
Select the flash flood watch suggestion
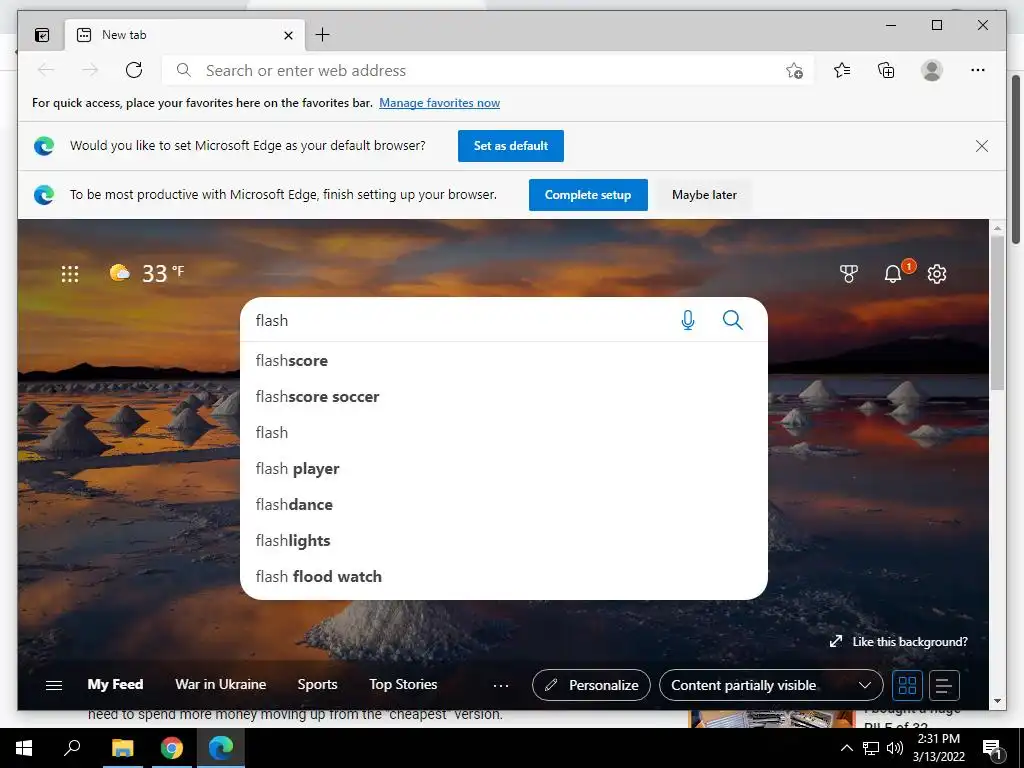(x=504, y=576)
